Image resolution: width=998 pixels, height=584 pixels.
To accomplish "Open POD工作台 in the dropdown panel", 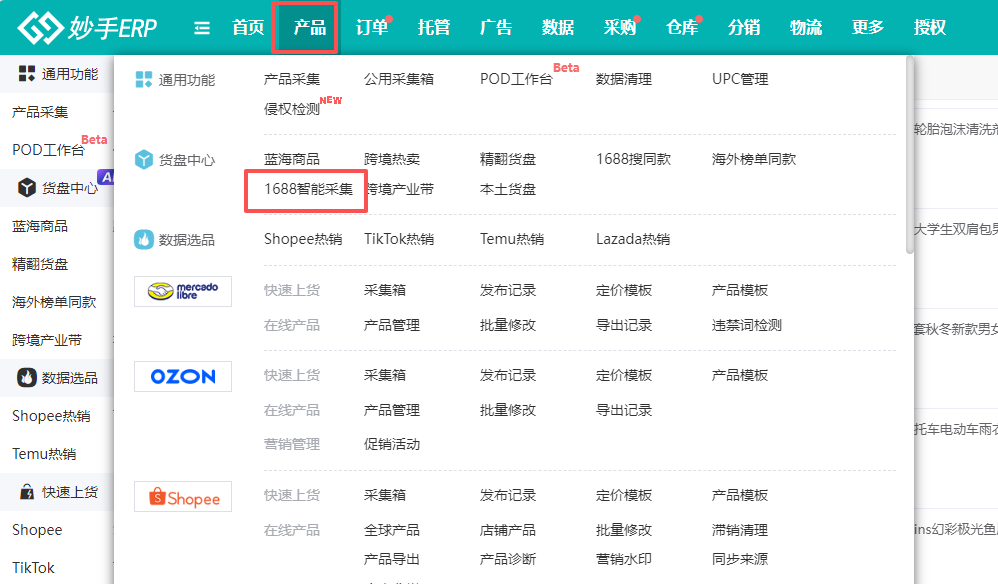I will [516, 79].
